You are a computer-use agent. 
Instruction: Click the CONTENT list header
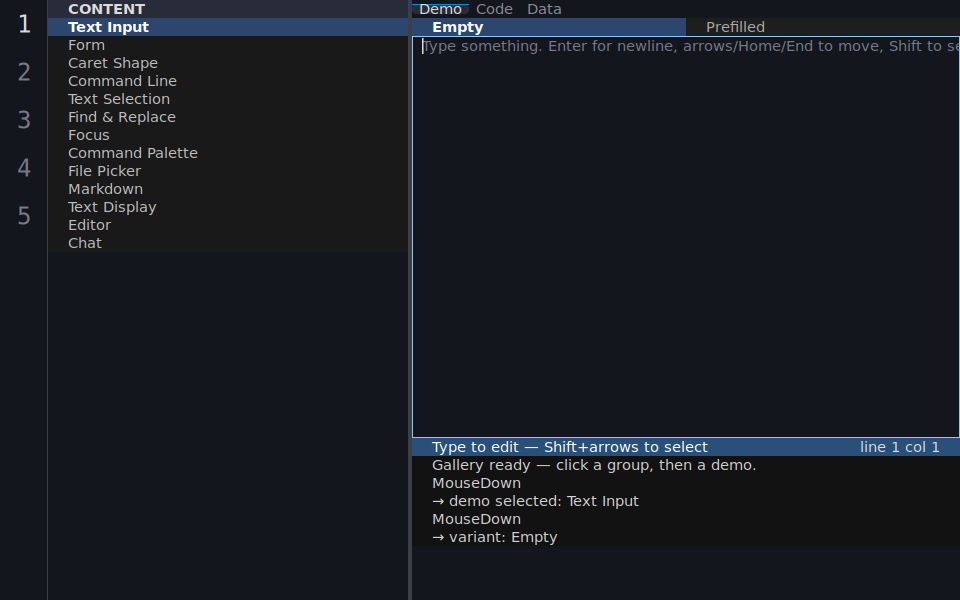pos(228,9)
